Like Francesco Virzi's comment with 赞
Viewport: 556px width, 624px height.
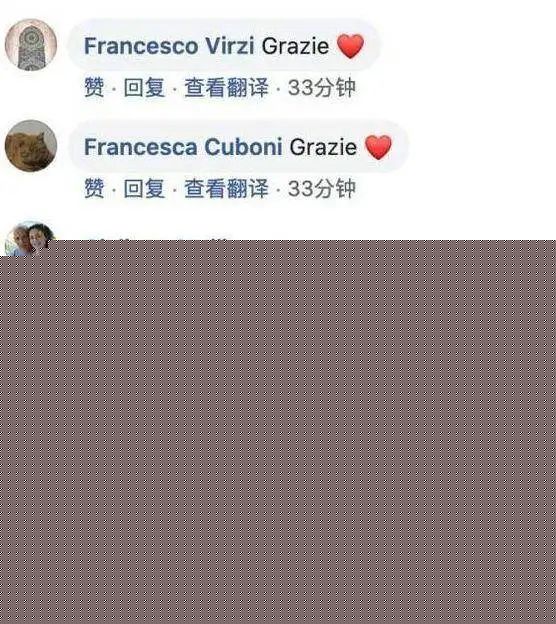pos(94,88)
